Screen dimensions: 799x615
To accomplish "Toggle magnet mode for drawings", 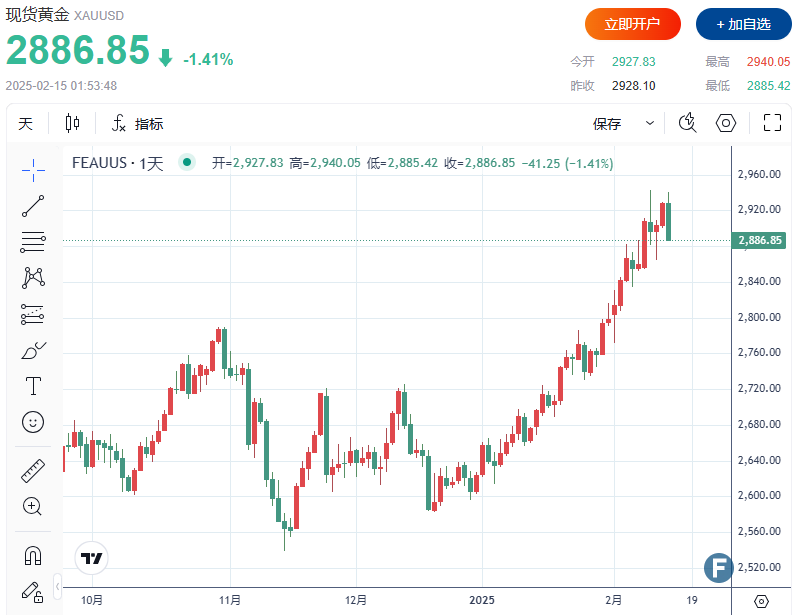I will point(33,555).
